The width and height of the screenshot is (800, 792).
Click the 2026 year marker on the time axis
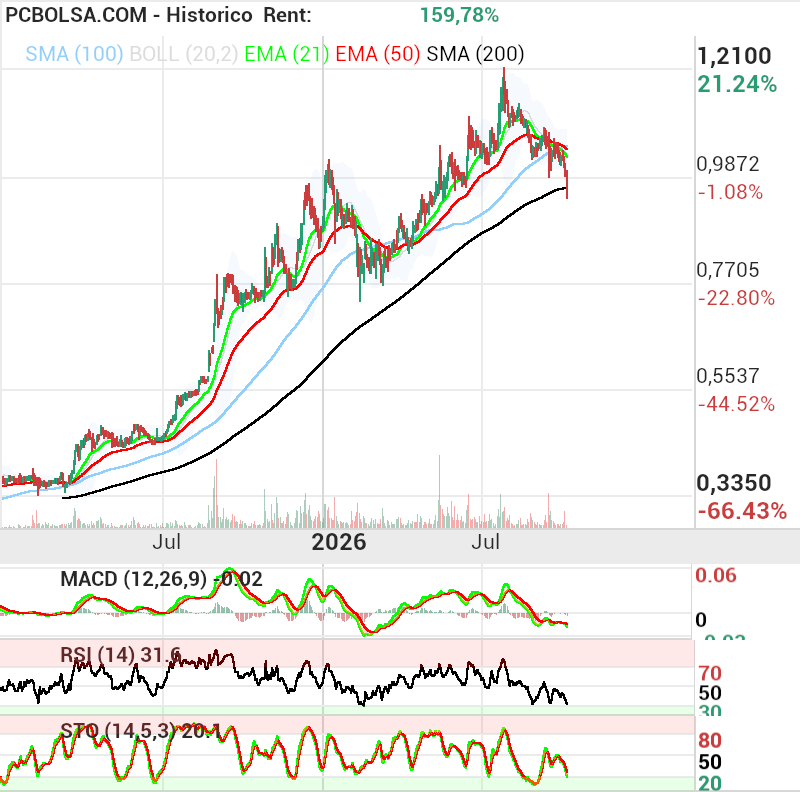pyautogui.click(x=339, y=542)
